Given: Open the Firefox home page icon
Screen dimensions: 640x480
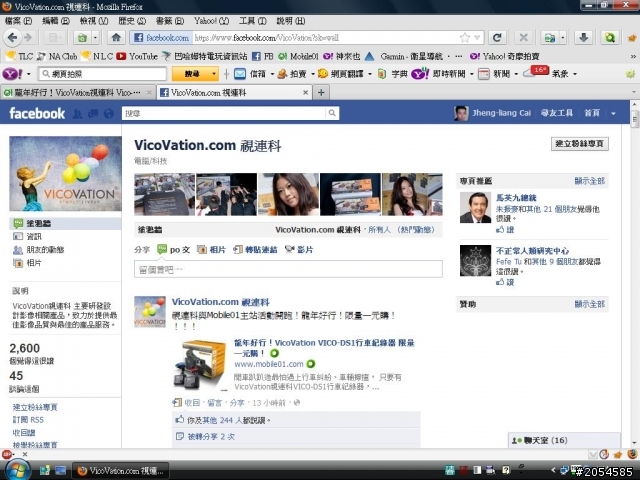Looking at the screenshot, I should coord(116,38).
